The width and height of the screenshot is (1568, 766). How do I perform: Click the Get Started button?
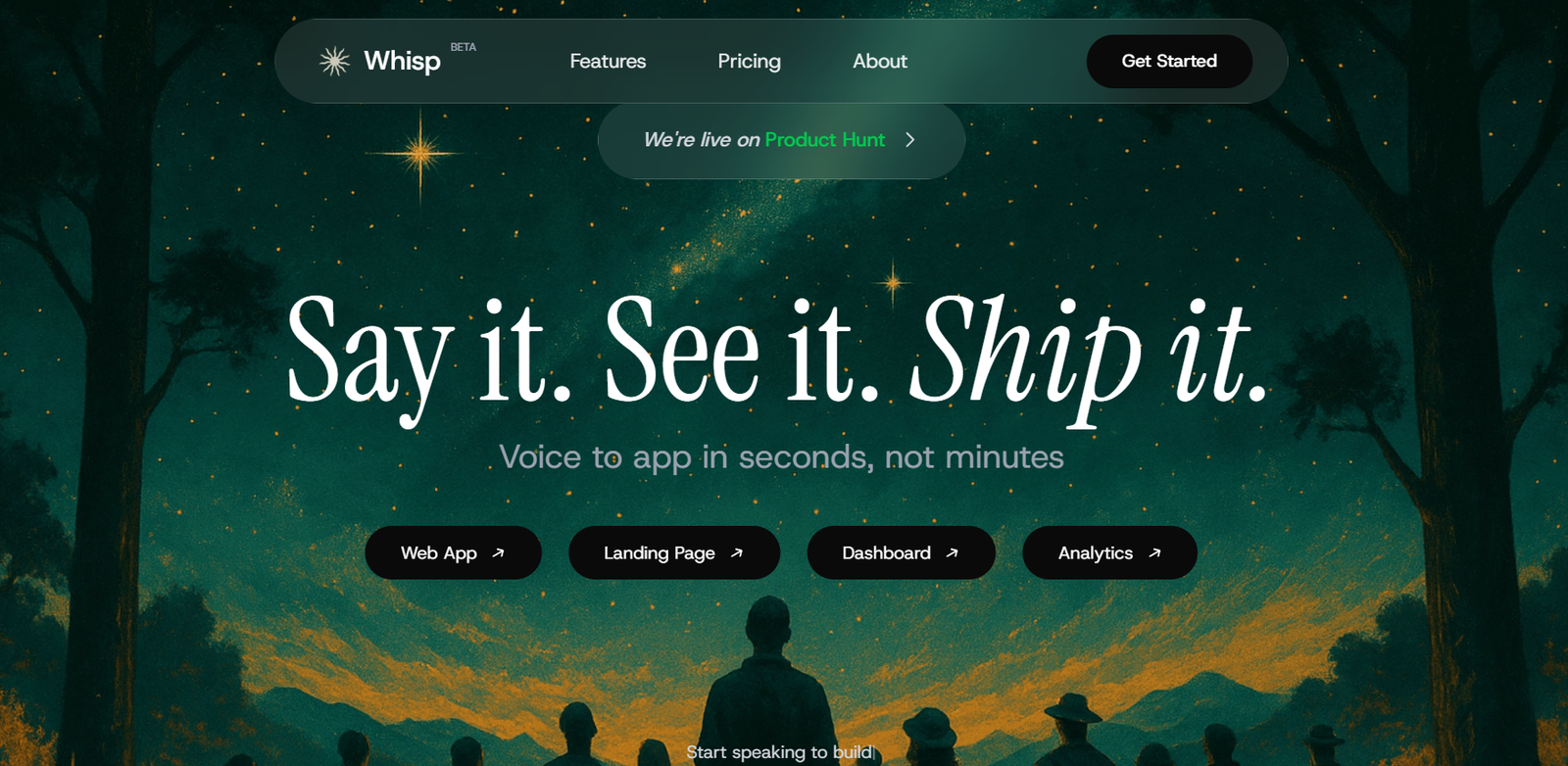pos(1169,61)
